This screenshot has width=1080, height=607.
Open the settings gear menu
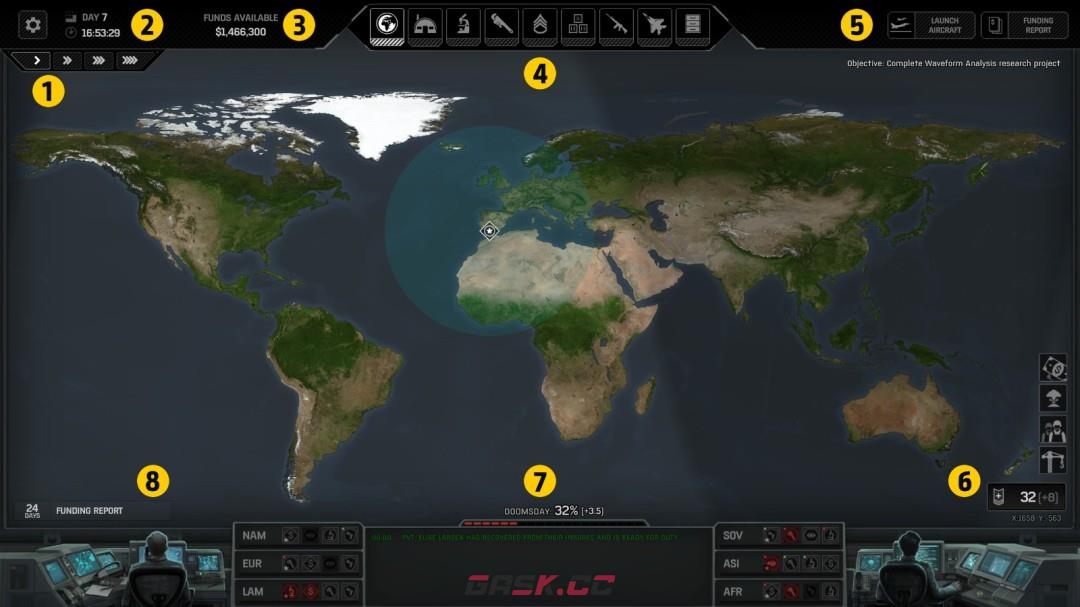coord(33,25)
